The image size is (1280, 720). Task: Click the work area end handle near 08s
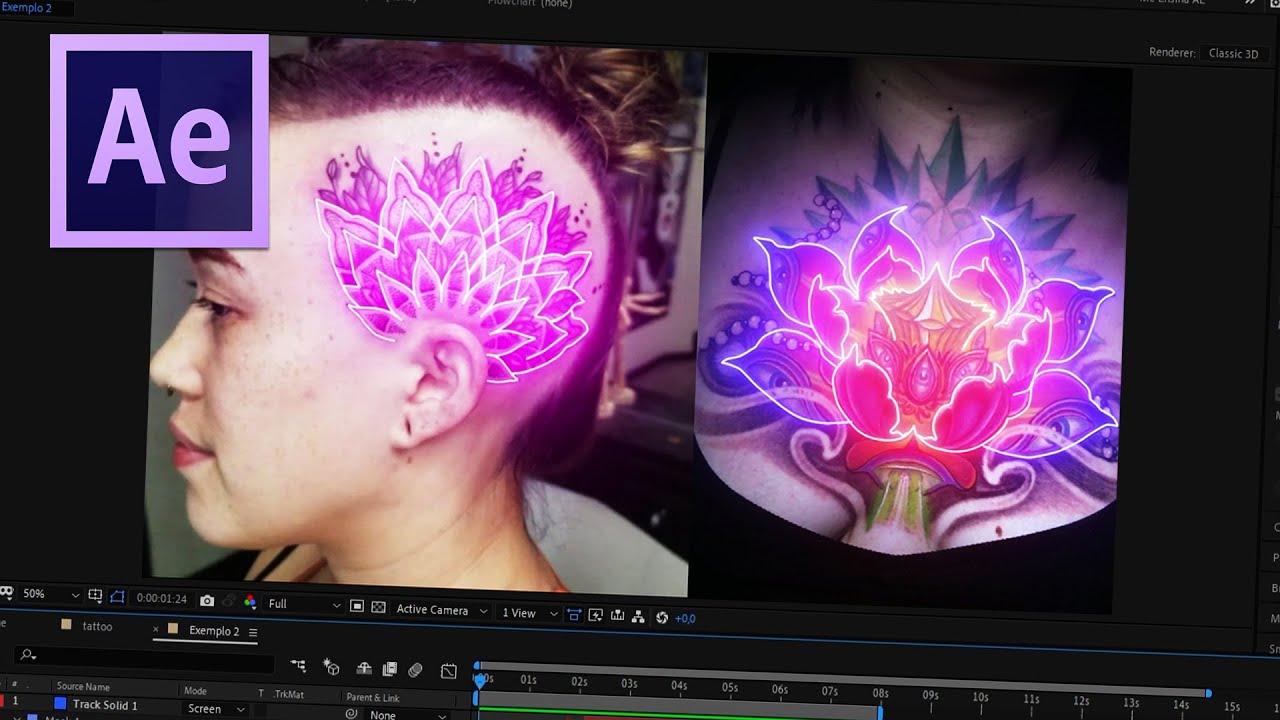point(880,712)
